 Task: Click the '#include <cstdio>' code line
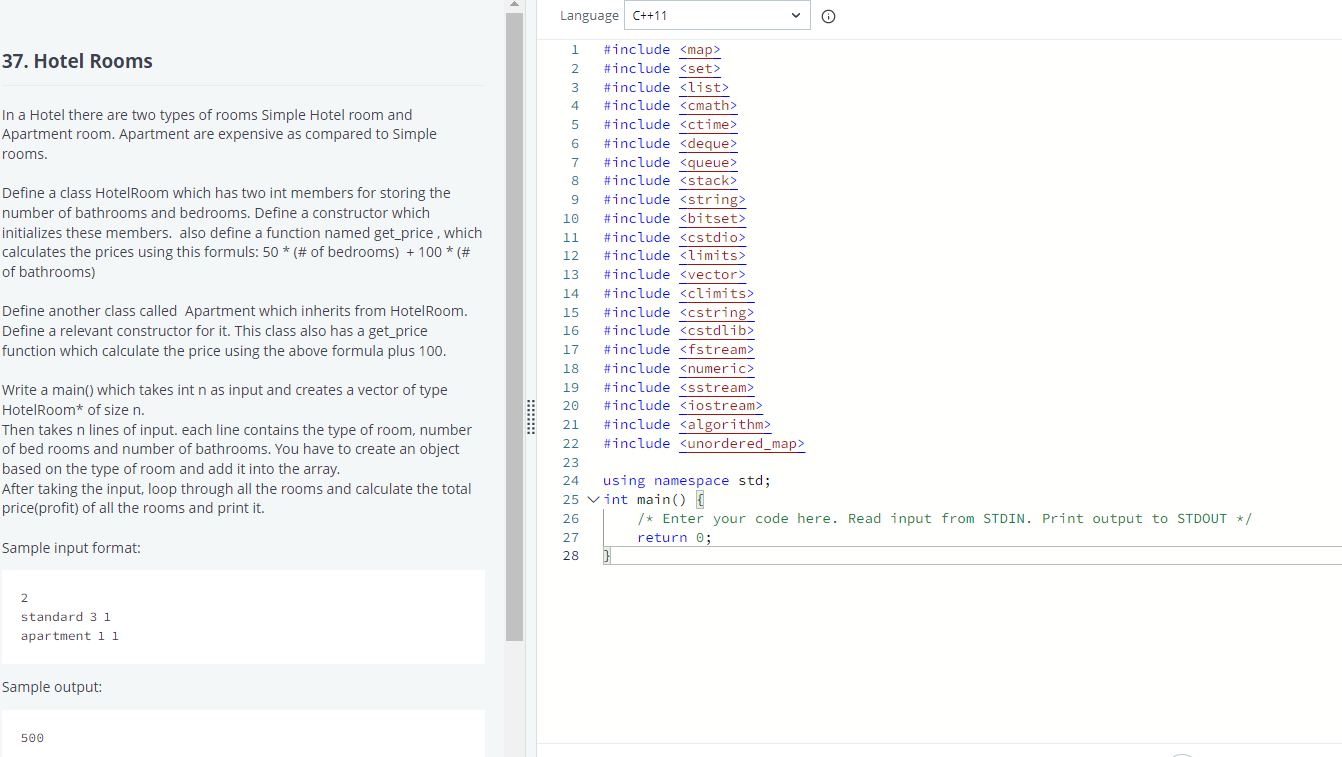click(674, 238)
